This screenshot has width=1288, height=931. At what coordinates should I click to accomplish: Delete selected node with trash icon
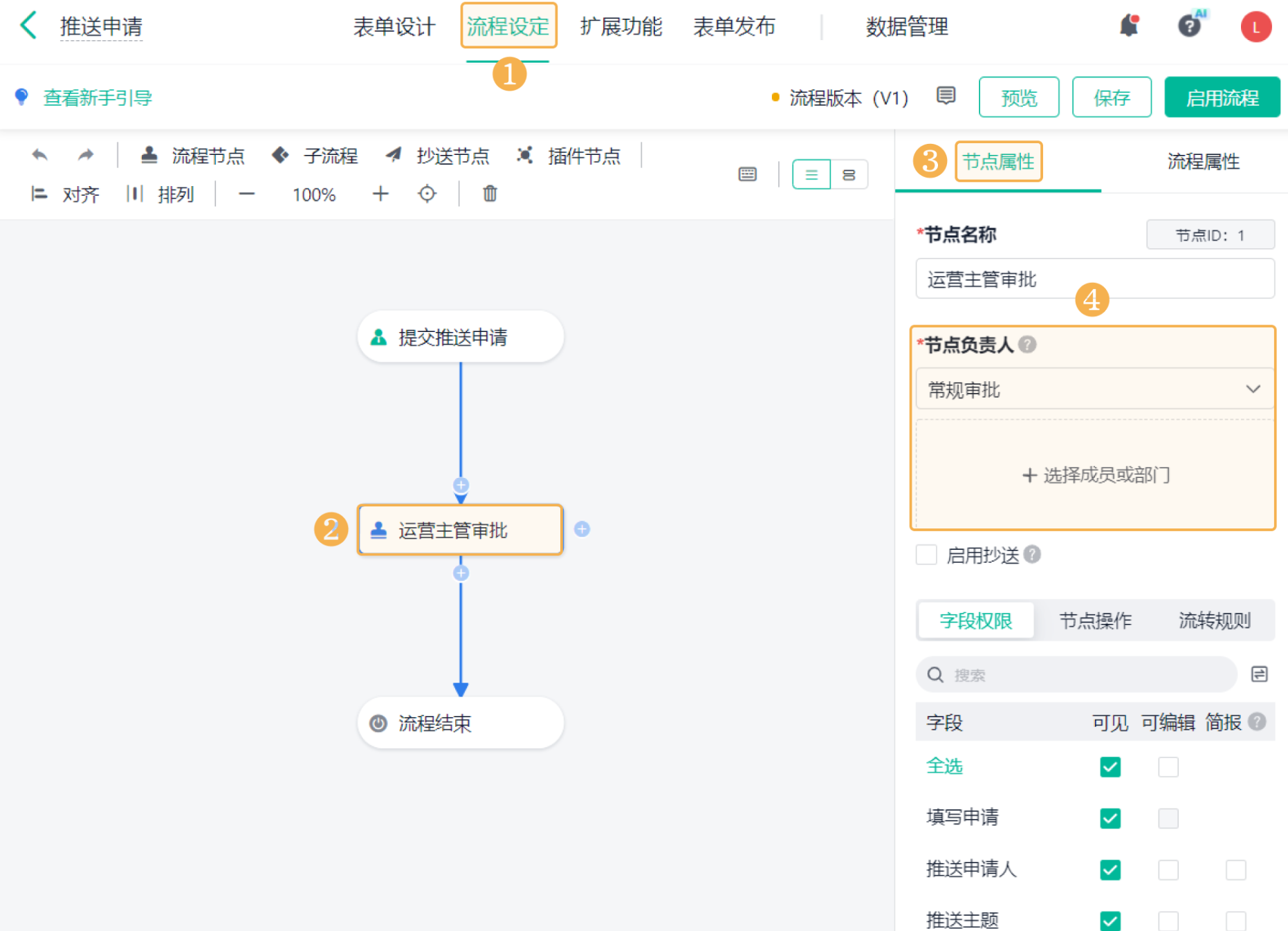[x=490, y=194]
